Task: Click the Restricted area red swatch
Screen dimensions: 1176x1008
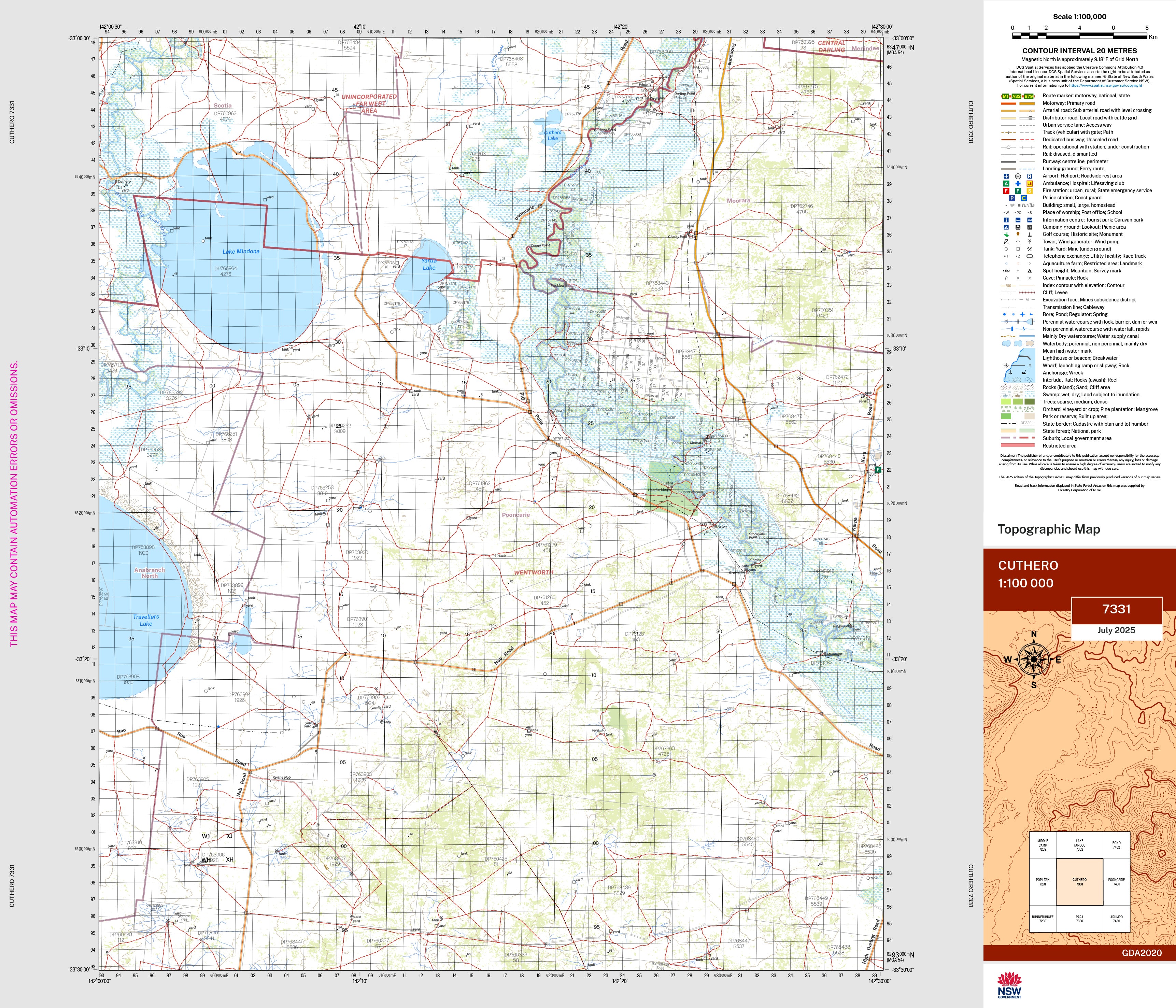Action: [1018, 445]
